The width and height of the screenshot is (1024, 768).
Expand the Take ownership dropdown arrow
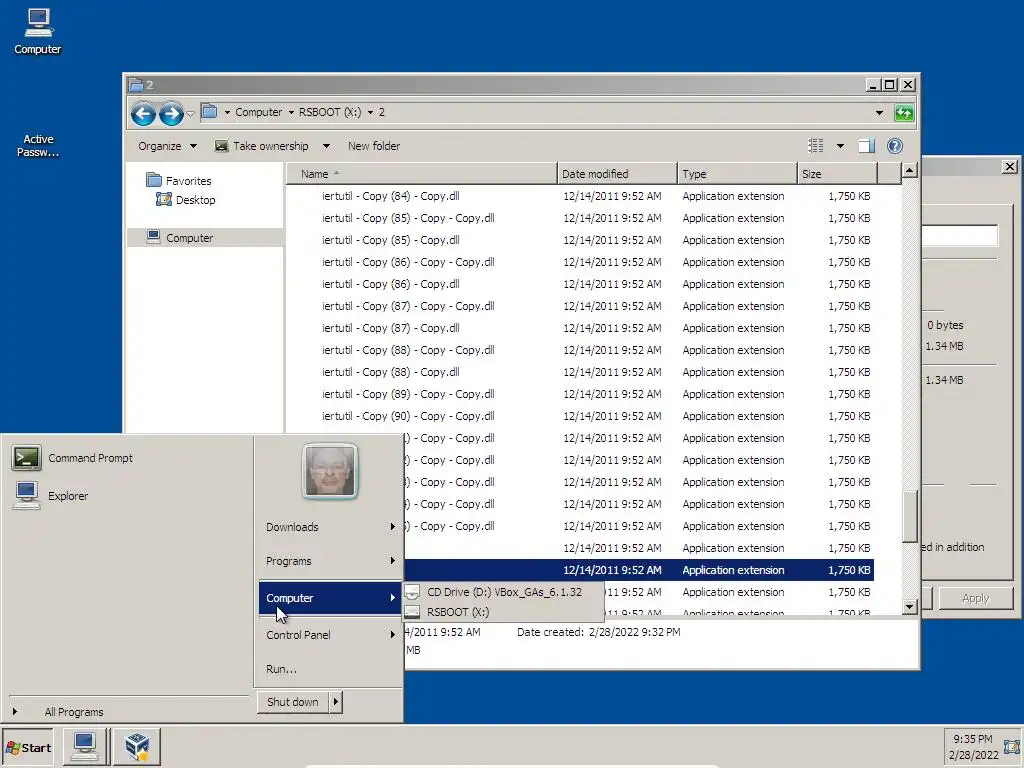pos(326,146)
